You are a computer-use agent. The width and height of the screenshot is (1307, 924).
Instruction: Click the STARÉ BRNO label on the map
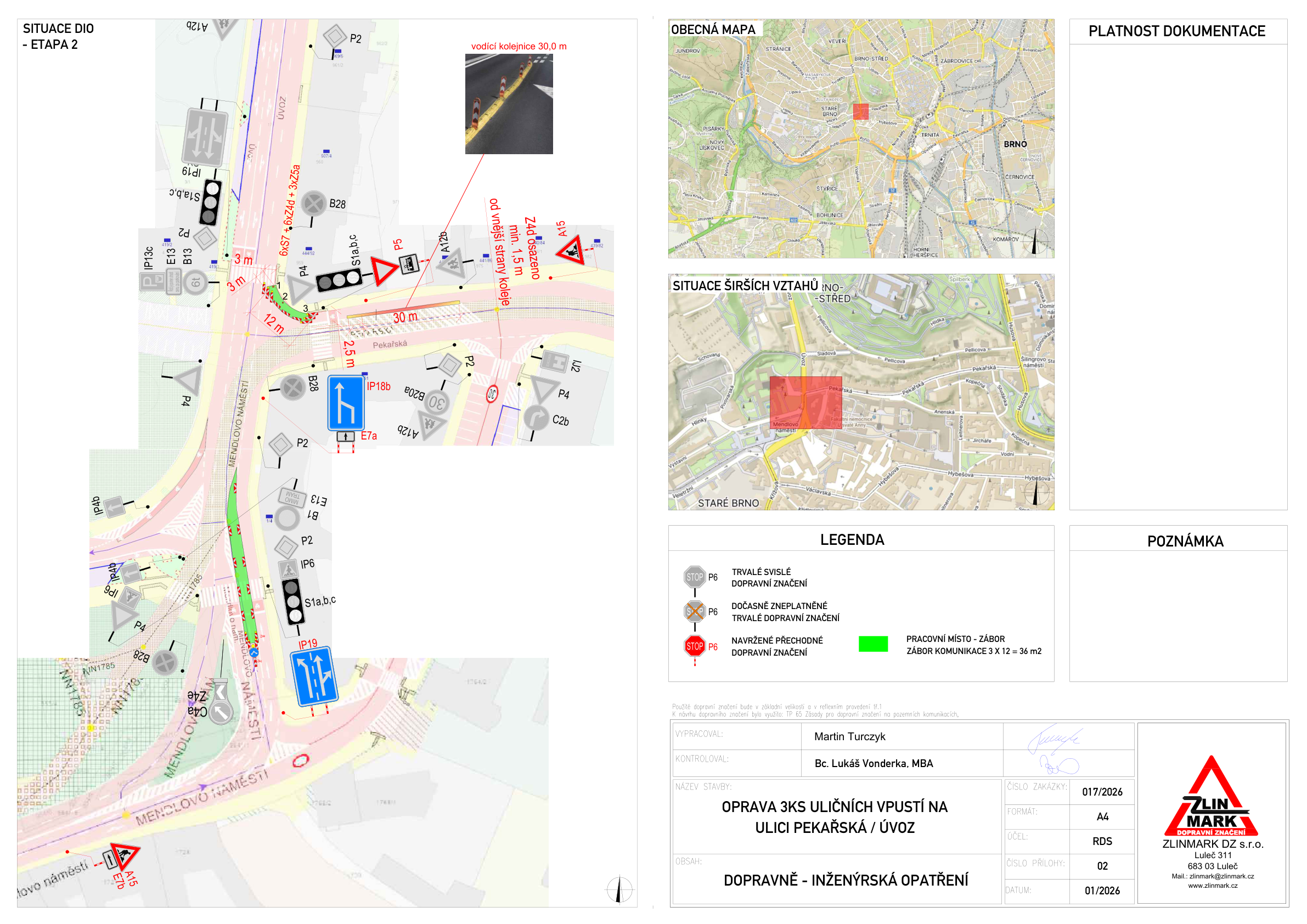point(728,503)
